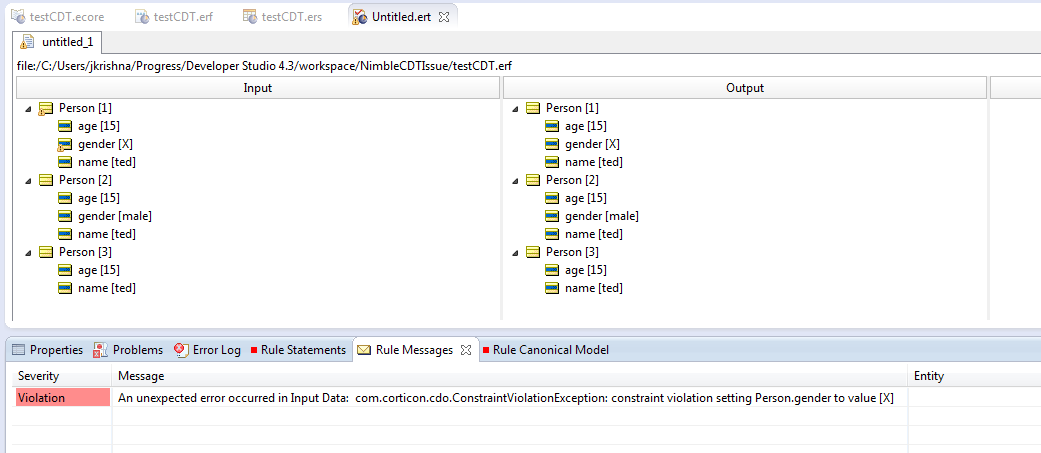Open the Rule Canonical Model tab

coord(546,349)
